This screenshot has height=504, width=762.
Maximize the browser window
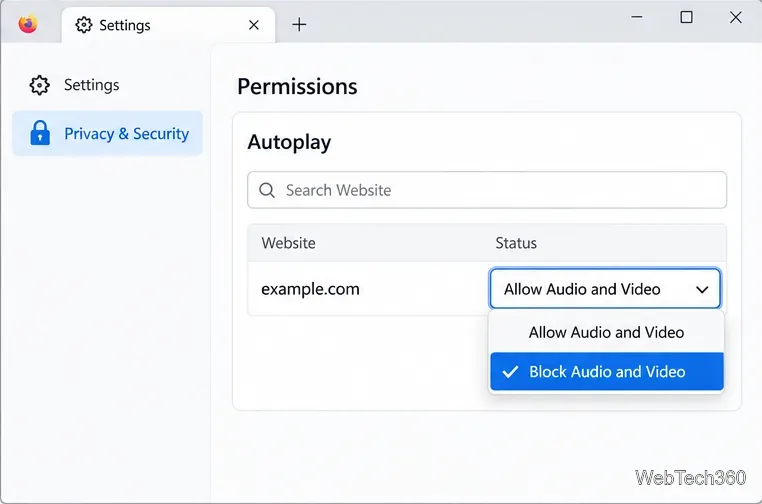coord(686,17)
